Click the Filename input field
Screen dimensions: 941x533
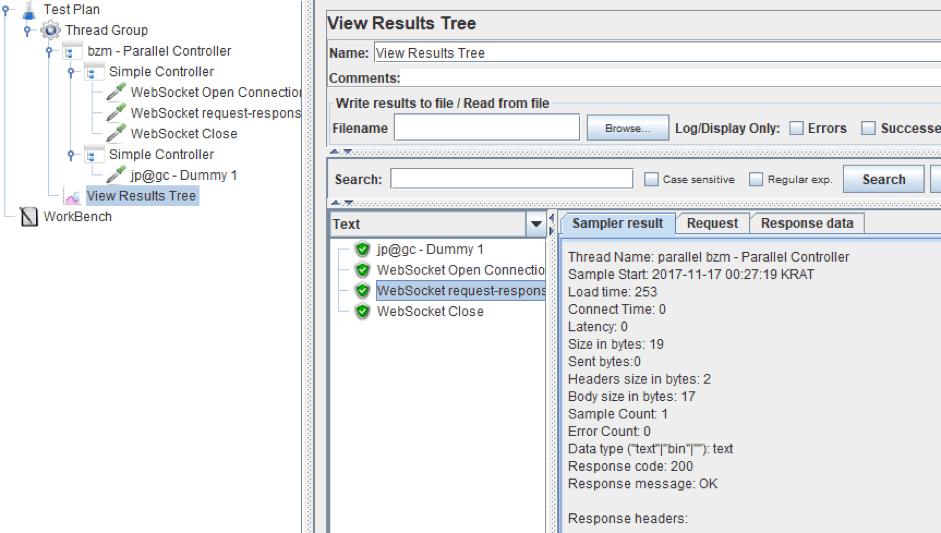[x=487, y=127]
